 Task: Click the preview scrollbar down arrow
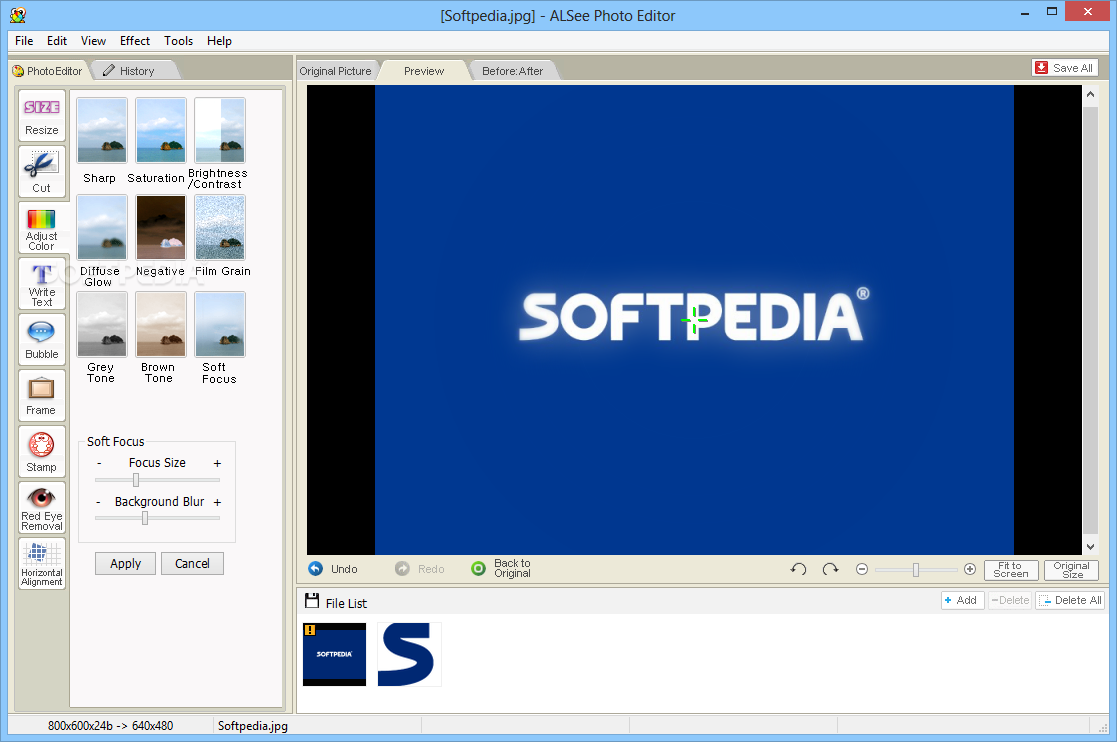pyautogui.click(x=1090, y=546)
